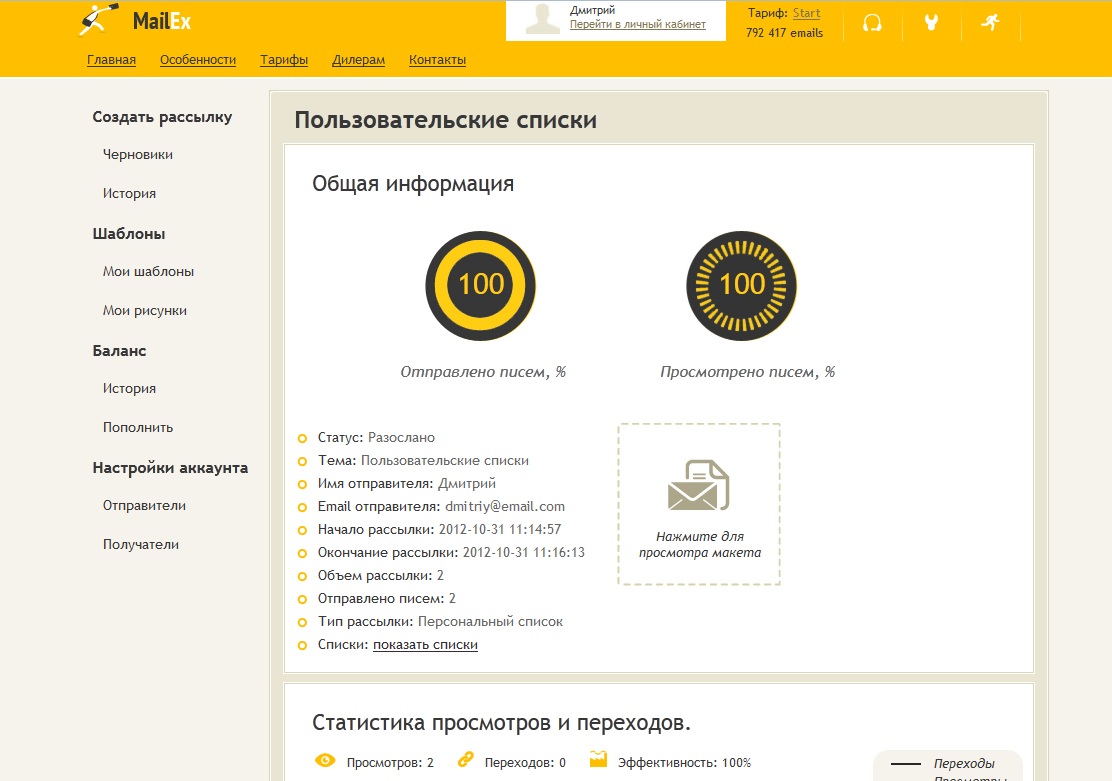Click the viewed emails percent gauge
This screenshot has height=781, width=1112.
click(x=742, y=284)
